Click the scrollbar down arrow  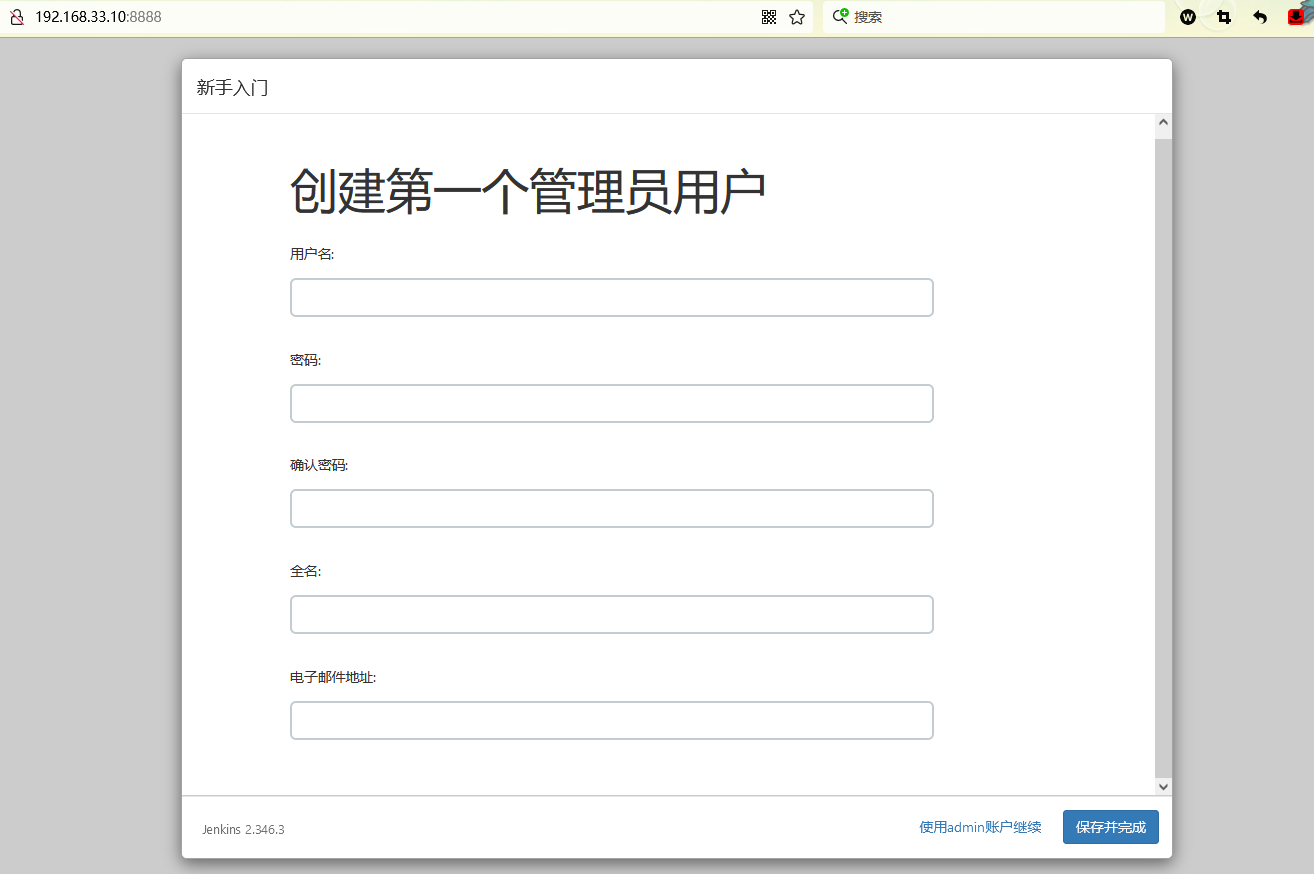[1163, 787]
